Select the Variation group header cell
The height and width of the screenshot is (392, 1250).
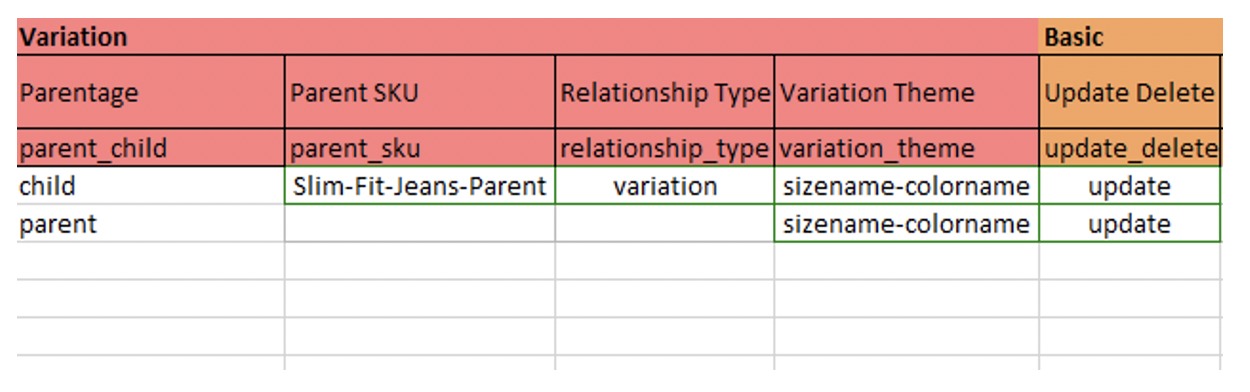pos(527,37)
